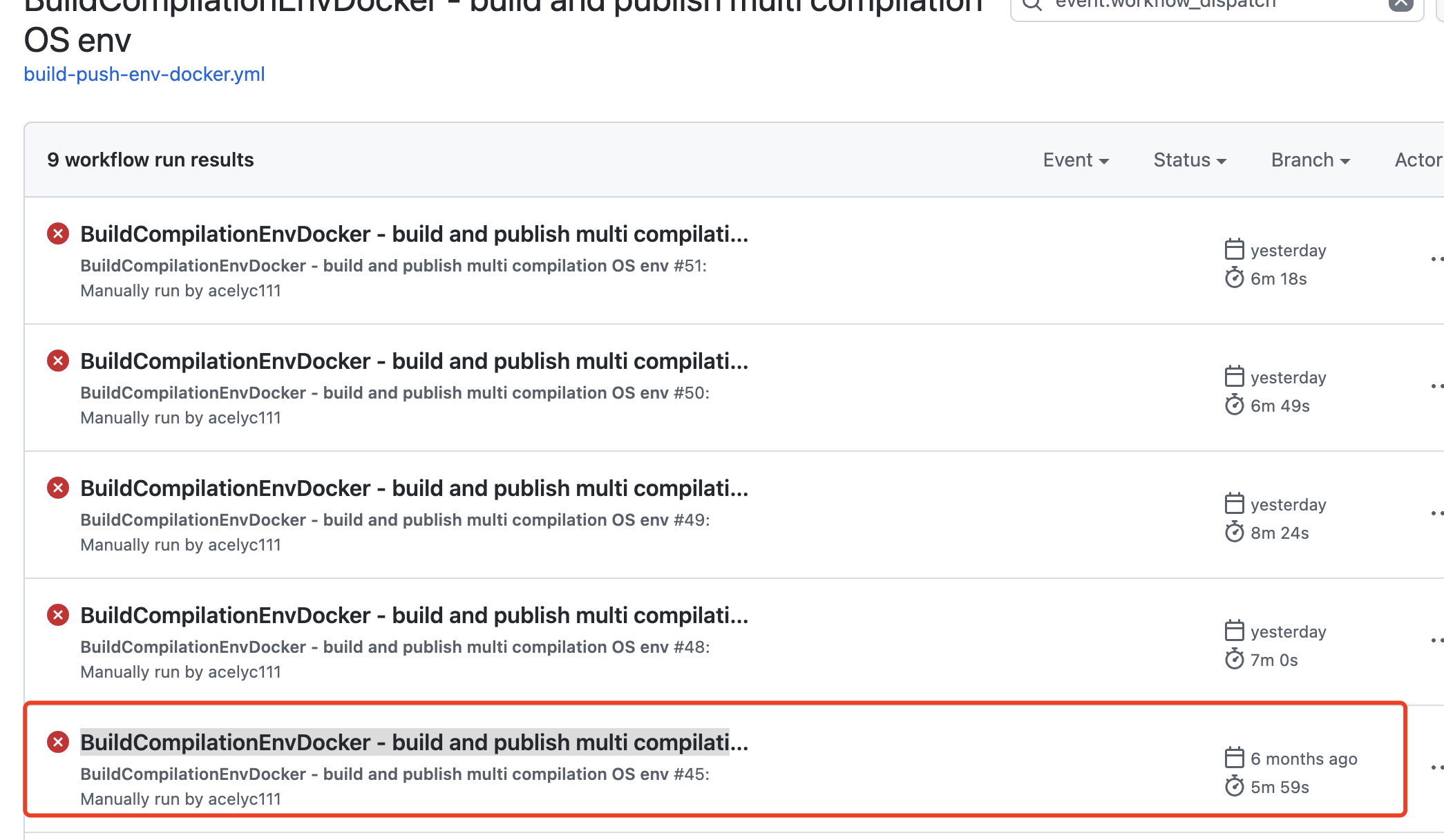Image resolution: width=1444 pixels, height=840 pixels.
Task: Click the search magnifier icon in the filter box
Action: [1032, 4]
